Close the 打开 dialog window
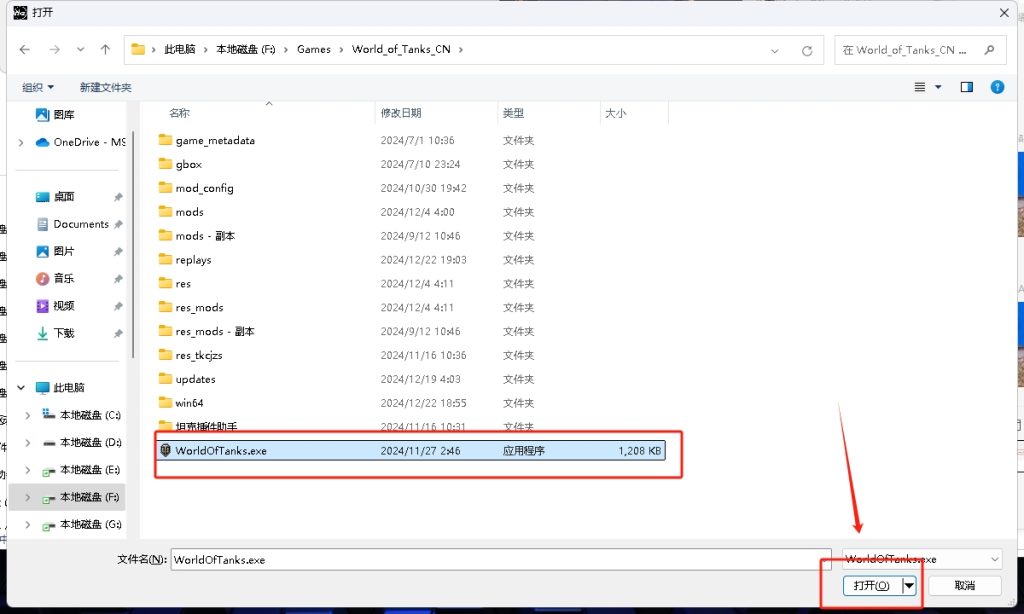The width and height of the screenshot is (1024, 614). point(1004,13)
